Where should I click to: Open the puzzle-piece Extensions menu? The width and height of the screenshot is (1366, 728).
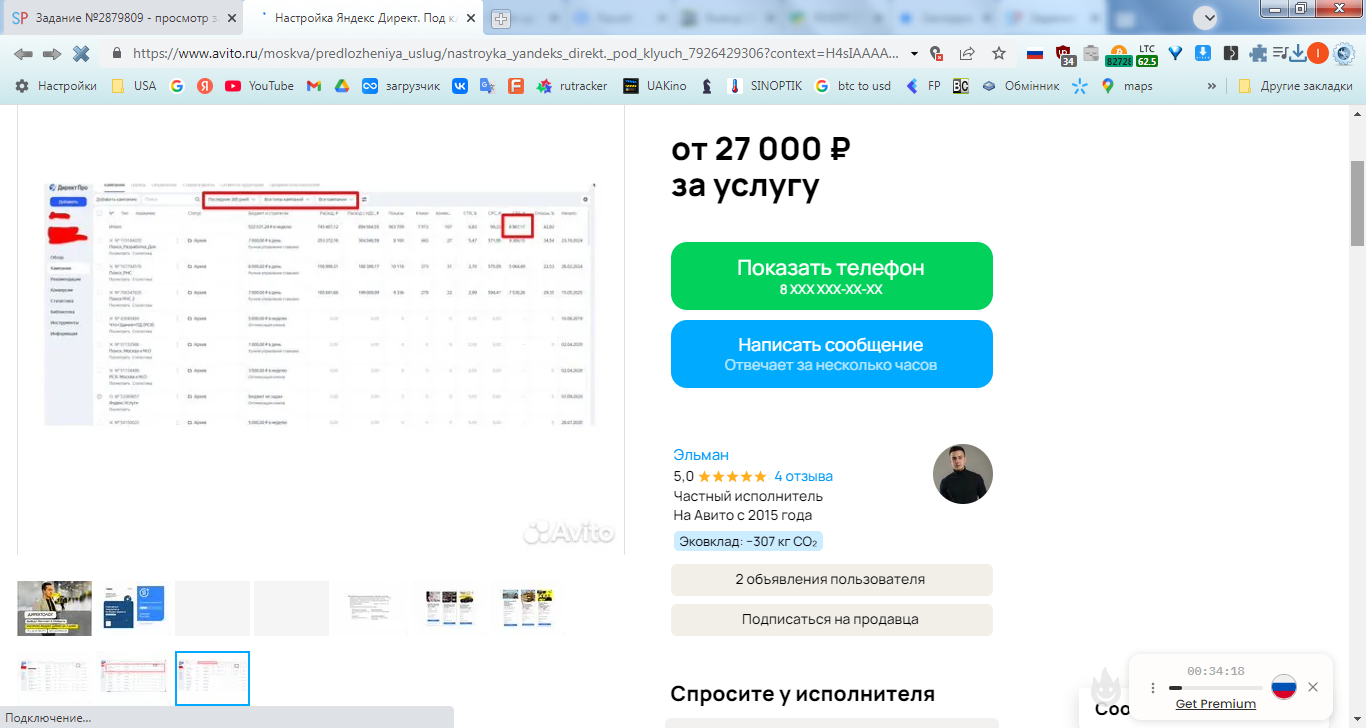(x=1257, y=54)
